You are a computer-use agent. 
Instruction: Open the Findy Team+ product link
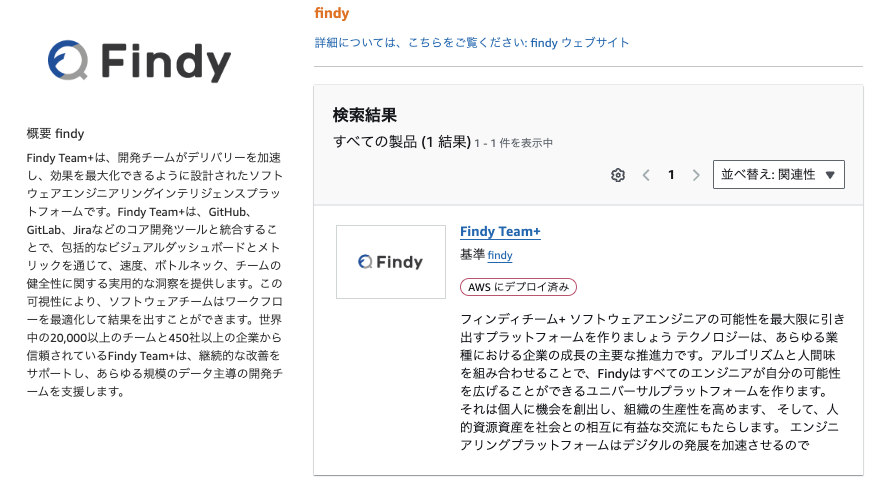[500, 231]
